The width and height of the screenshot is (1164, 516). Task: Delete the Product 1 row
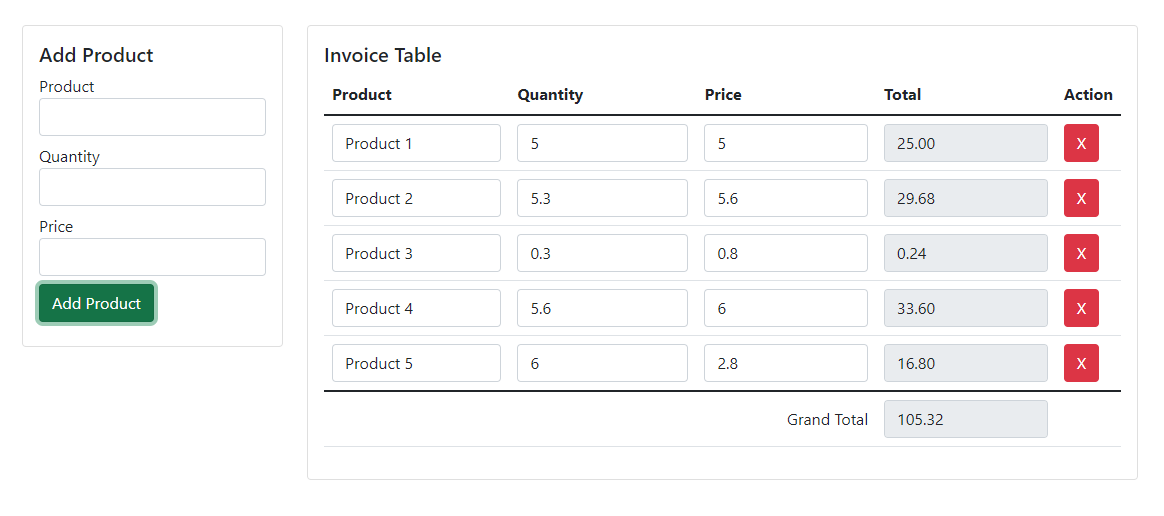coord(1081,143)
